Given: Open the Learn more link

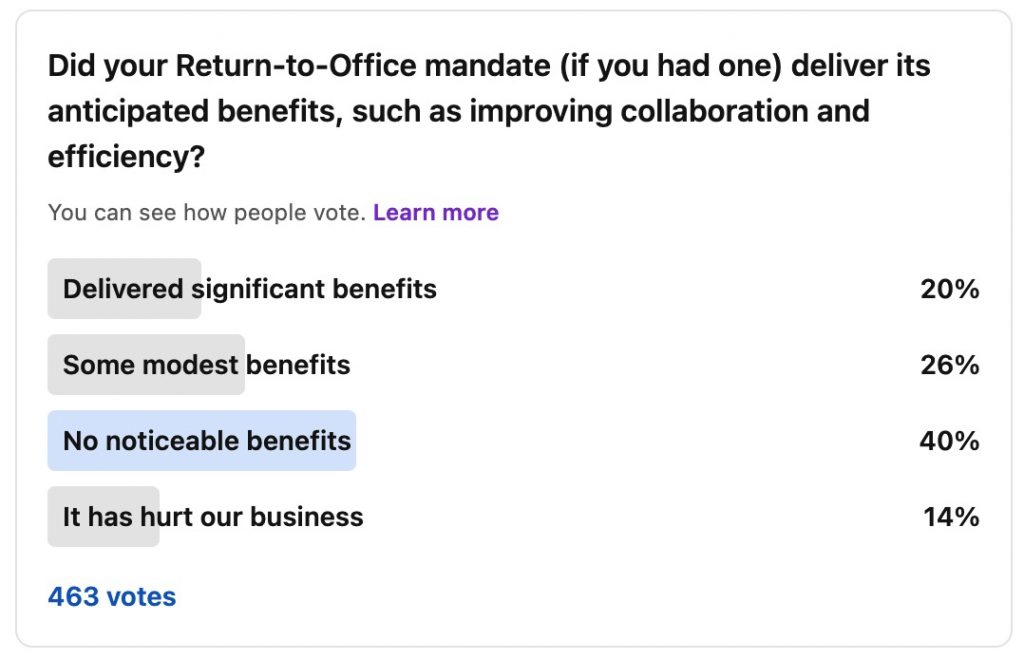Looking at the screenshot, I should (x=436, y=212).
